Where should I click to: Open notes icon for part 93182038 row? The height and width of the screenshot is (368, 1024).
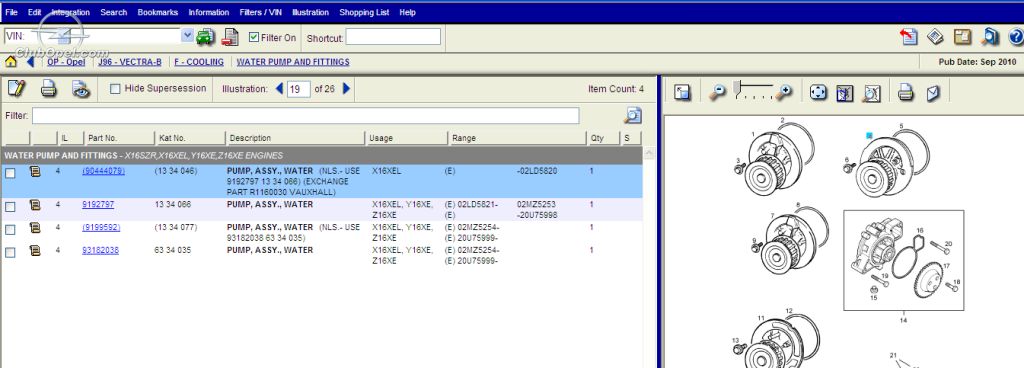(35, 251)
